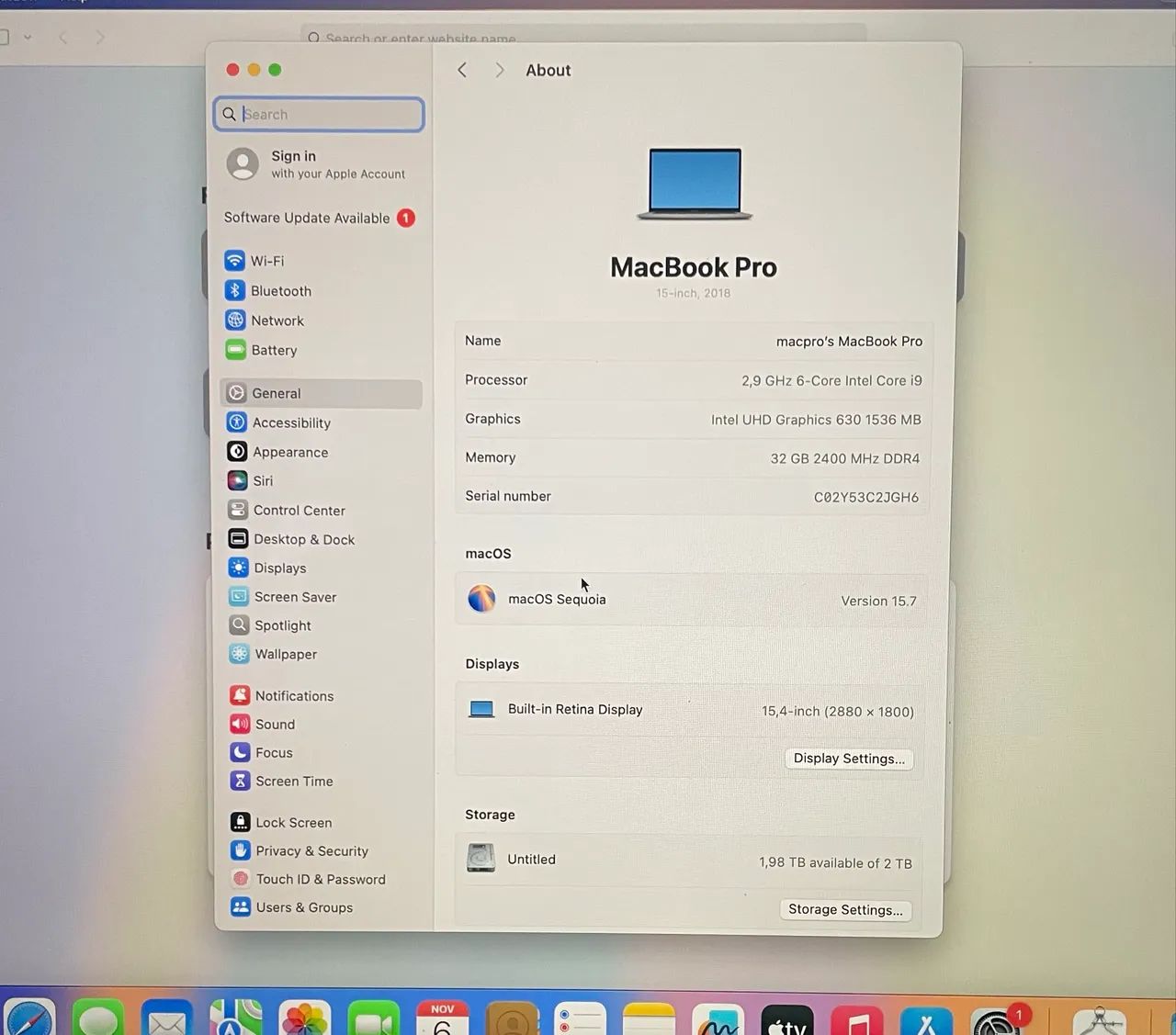The image size is (1176, 1035).
Task: Click graphics value Intel UHD Graphics 630
Action: click(816, 420)
